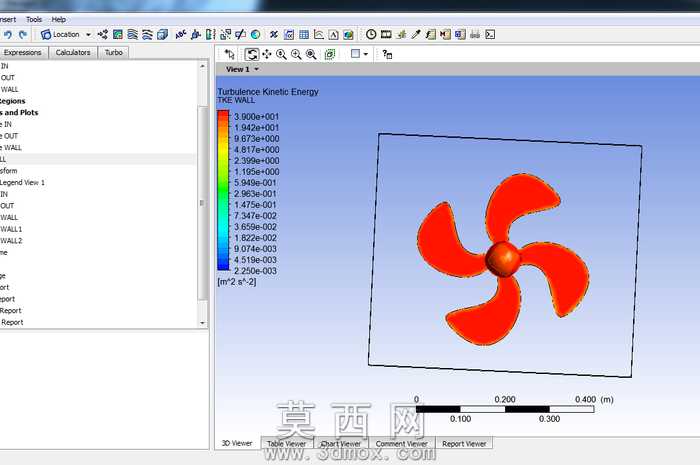Open the Command Editor terminal icon
This screenshot has width=700, height=465.
490,34
